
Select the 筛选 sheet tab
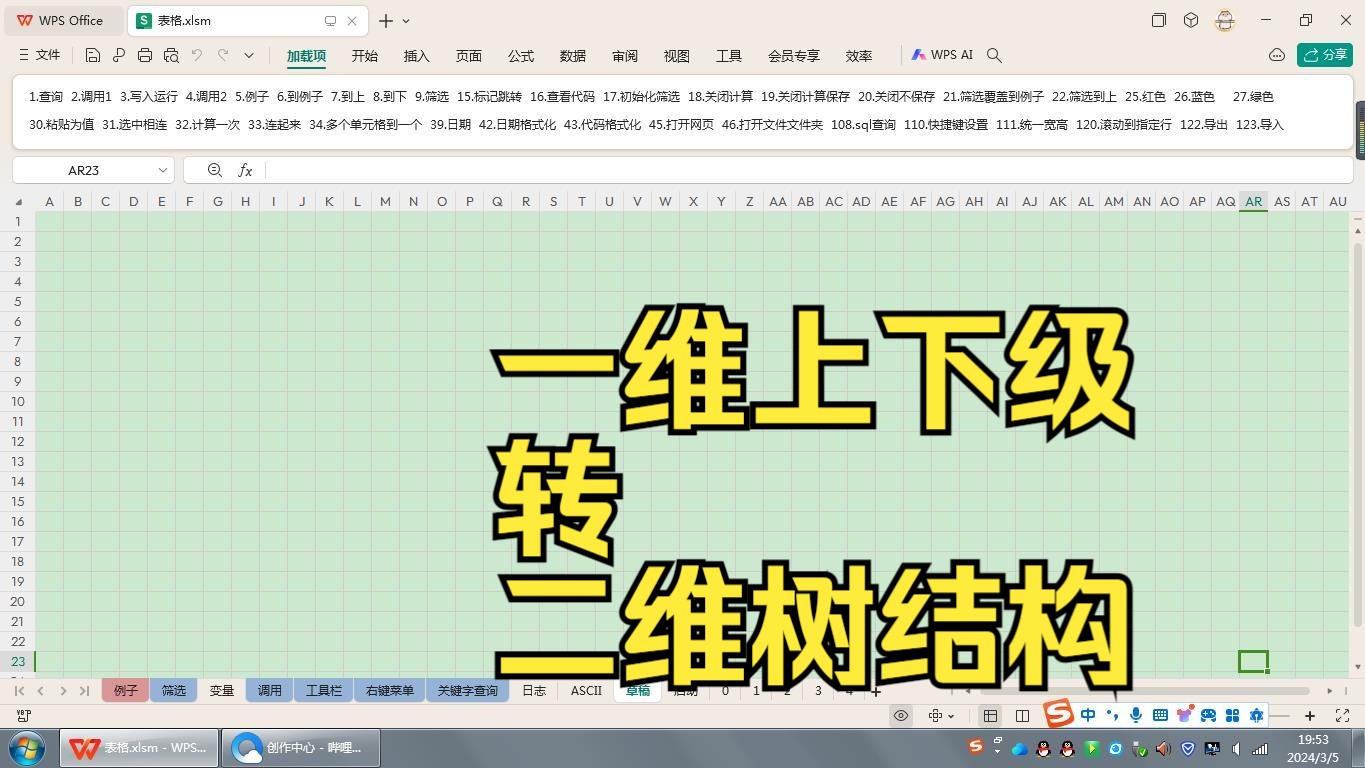(173, 690)
